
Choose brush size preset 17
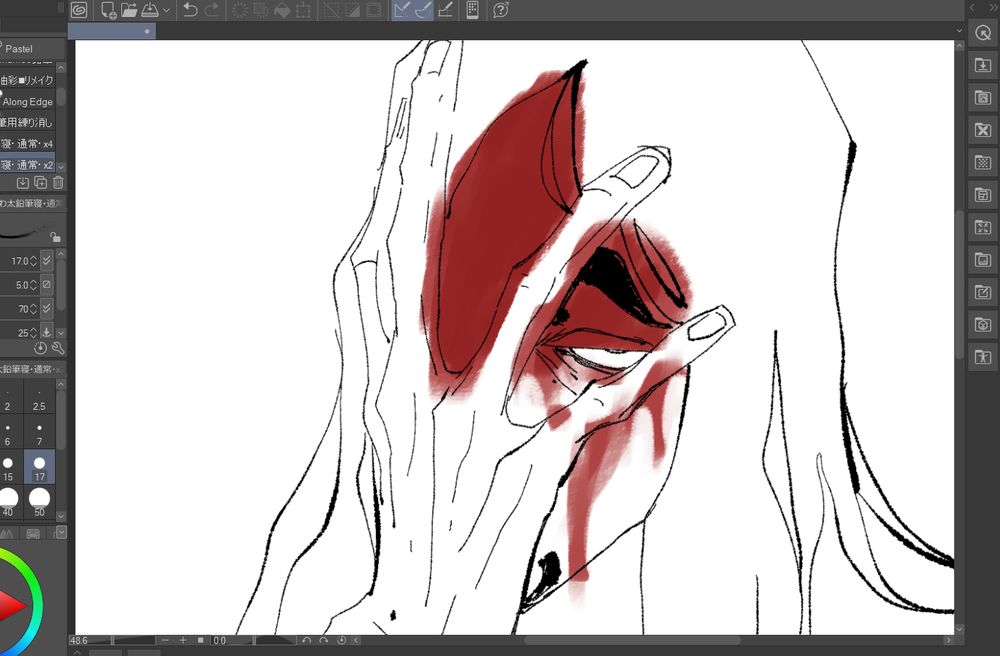[39, 467]
